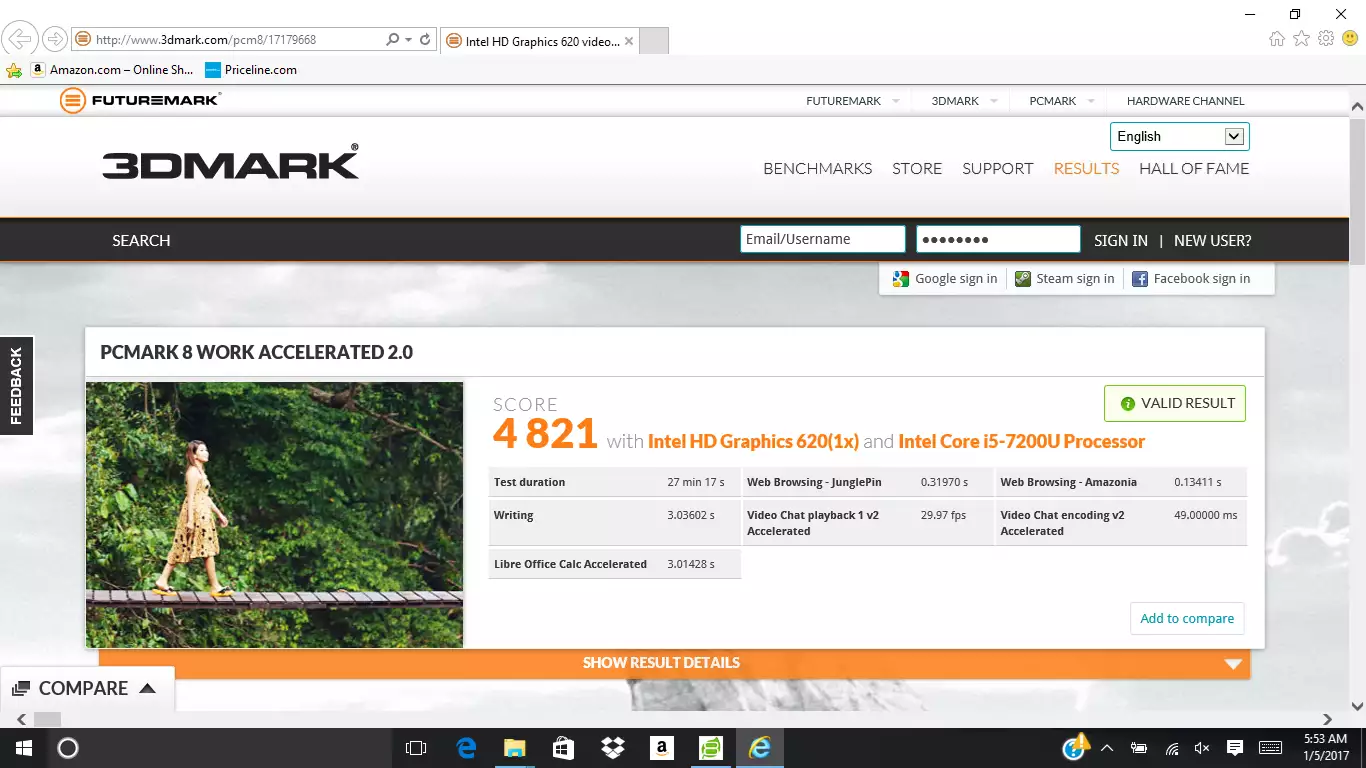Viewport: 1366px width, 768px height.
Task: Expand the Futuremark top menu dropdown
Action: tap(895, 101)
